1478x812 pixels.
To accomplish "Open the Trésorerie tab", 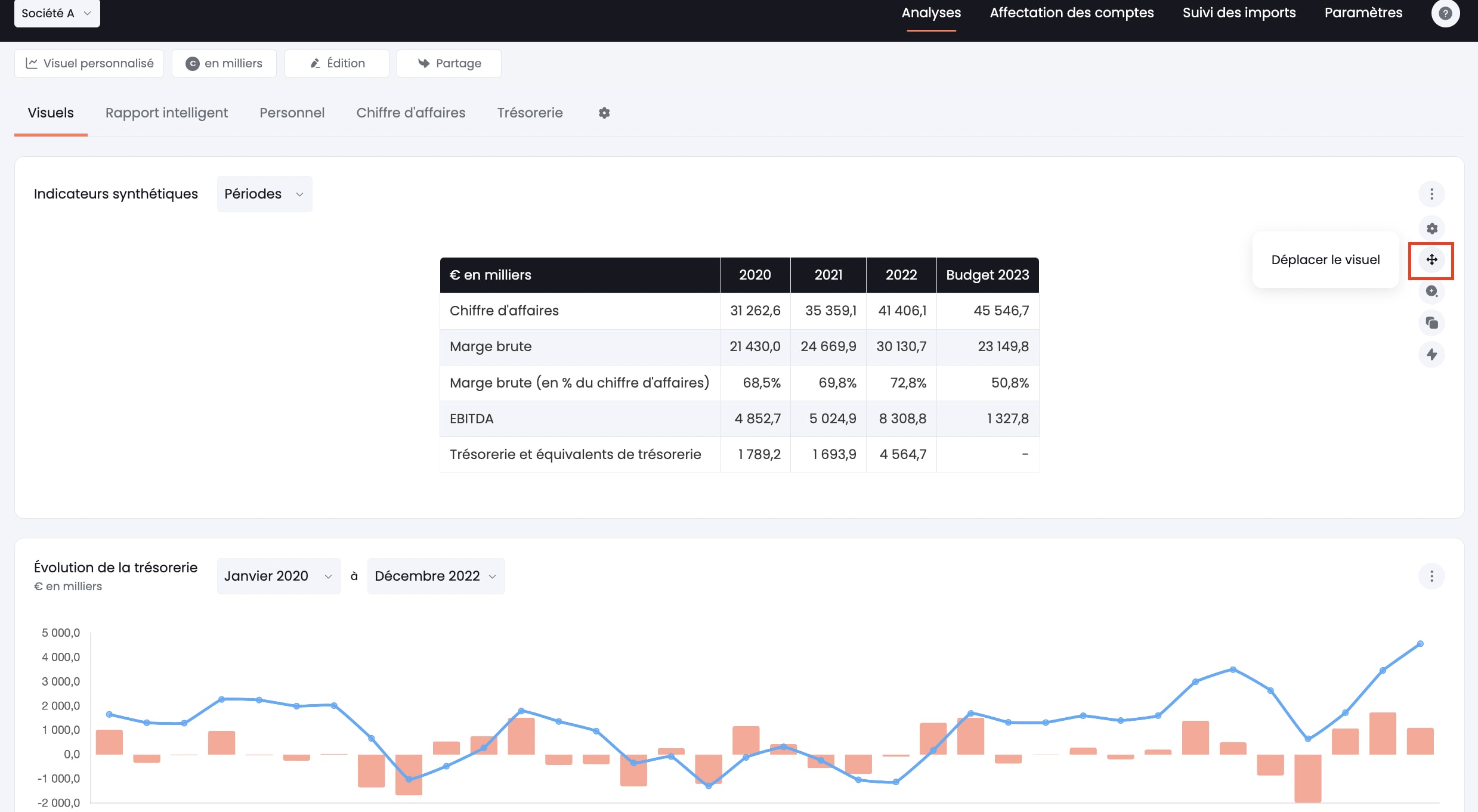I will click(530, 113).
